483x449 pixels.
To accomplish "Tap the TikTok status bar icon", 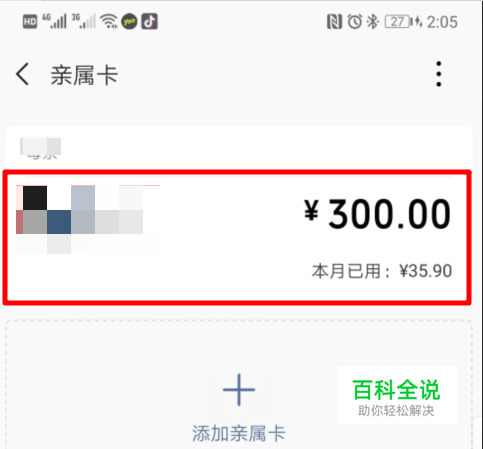I will (x=149, y=22).
